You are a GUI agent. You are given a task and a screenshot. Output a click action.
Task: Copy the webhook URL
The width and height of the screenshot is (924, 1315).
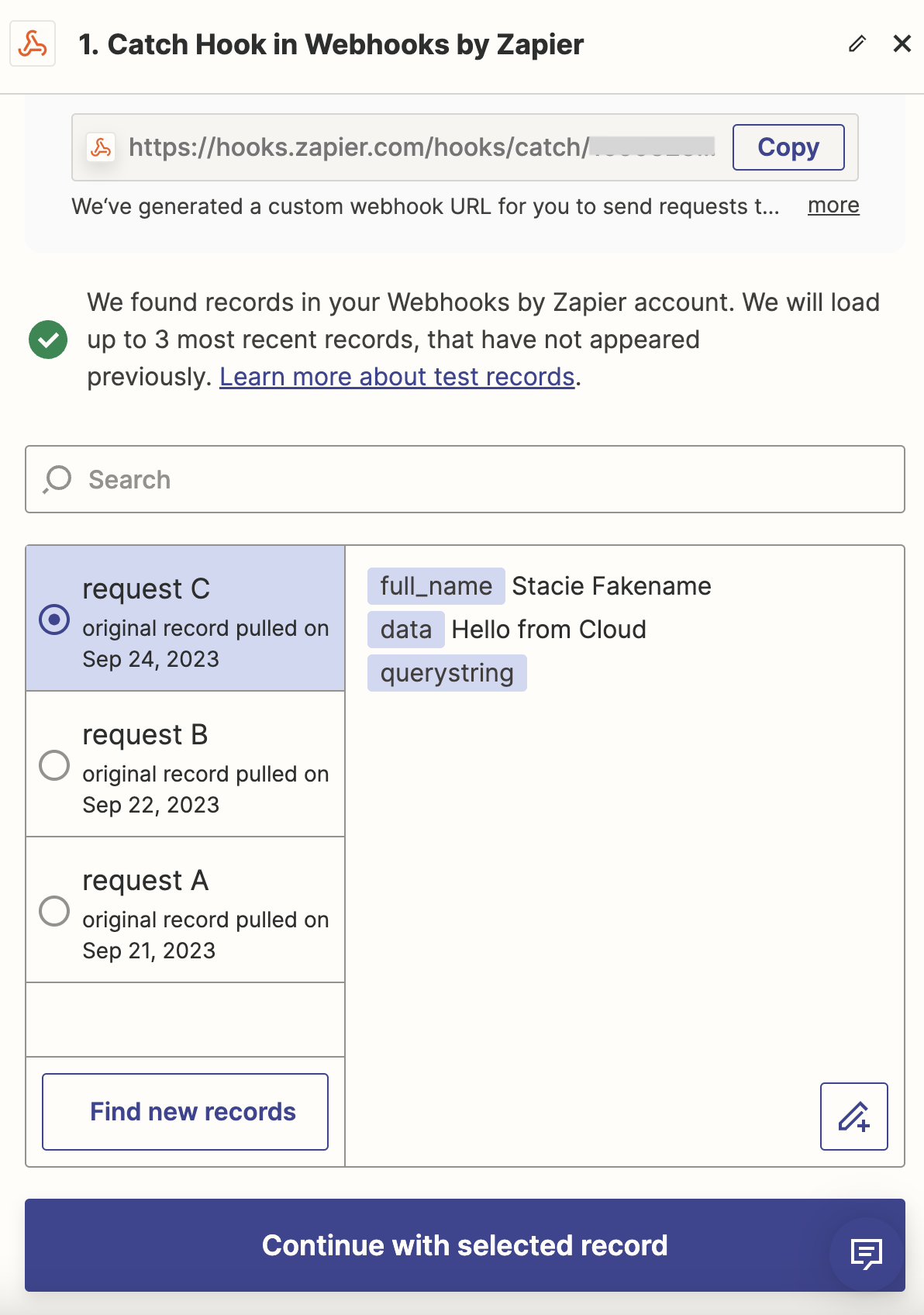coord(788,147)
